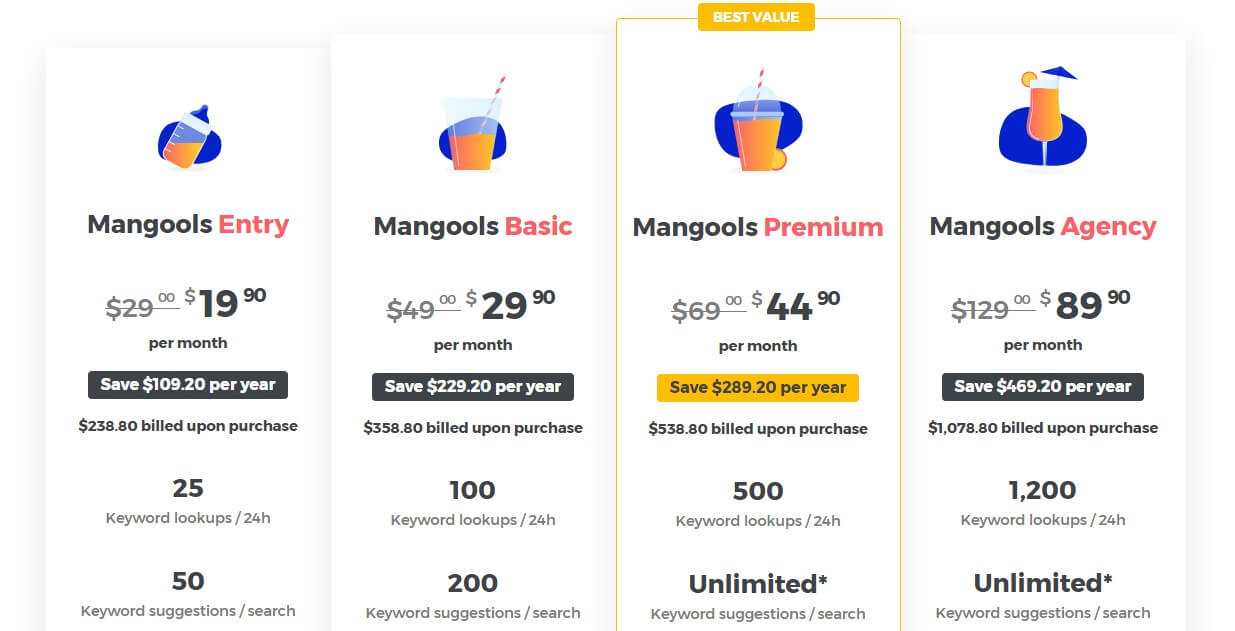Click the cocktail glass icon on Mangools Agency
1235x631 pixels.
1042,120
